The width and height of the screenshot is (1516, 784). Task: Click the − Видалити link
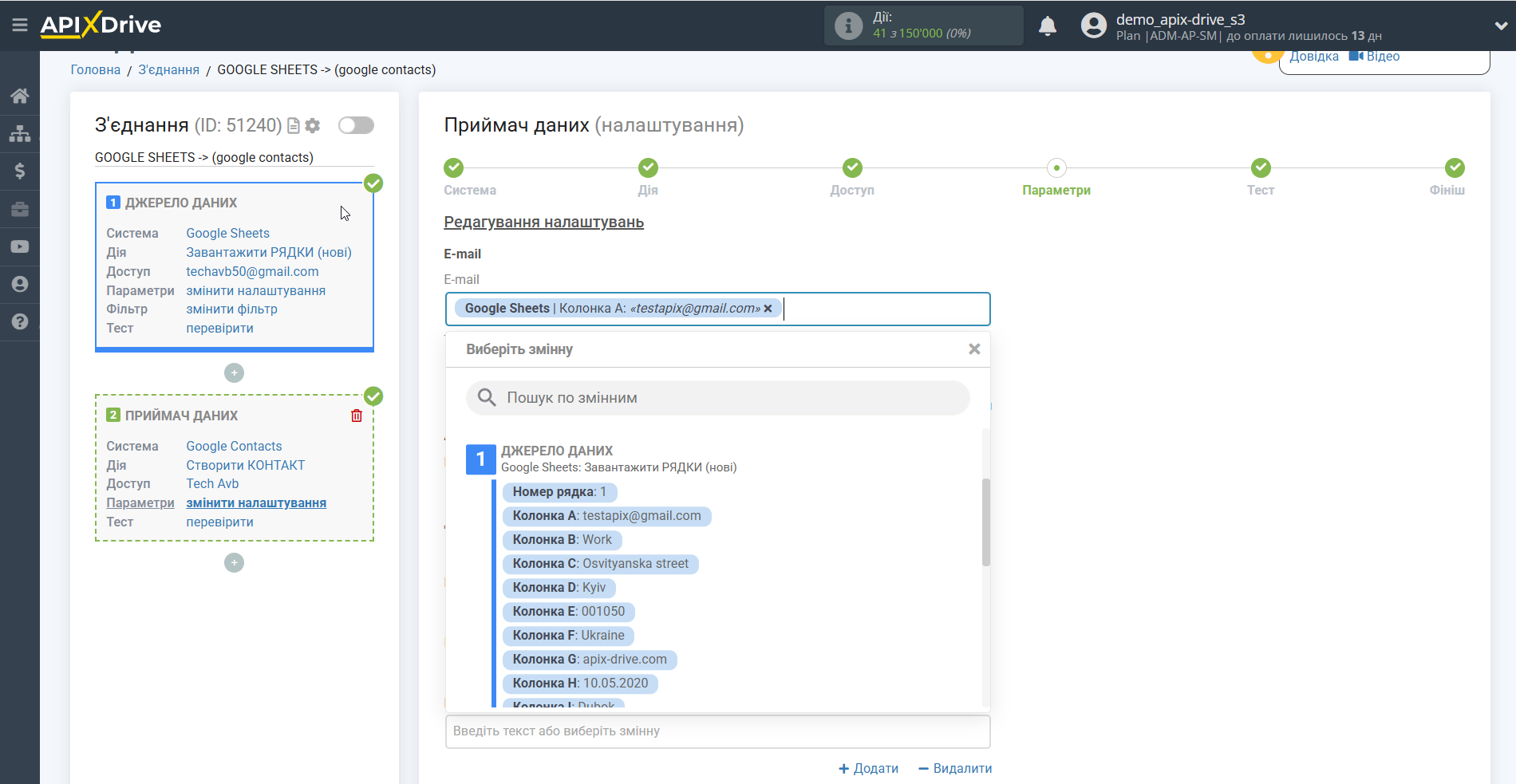pyautogui.click(x=955, y=768)
